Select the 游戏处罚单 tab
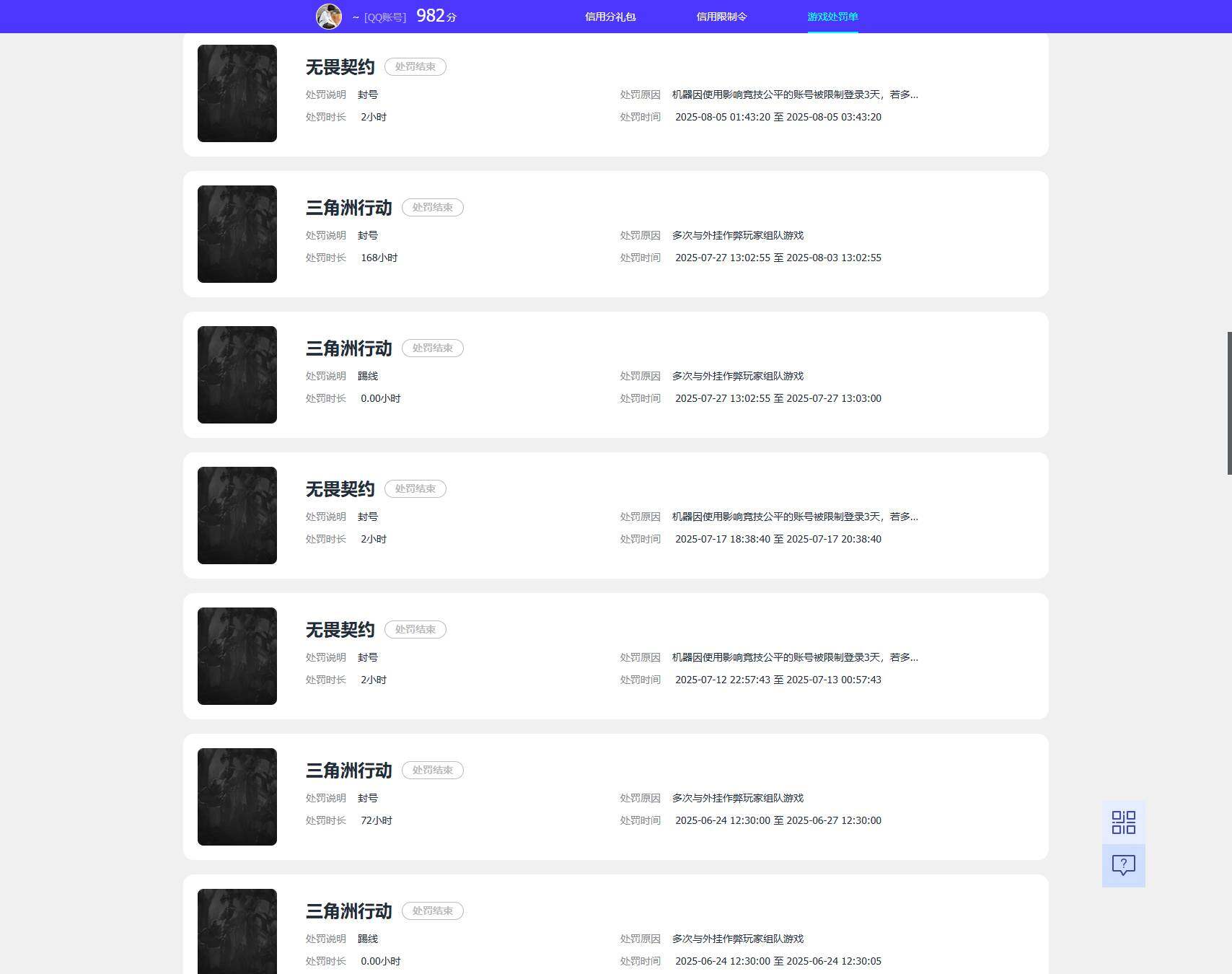The height and width of the screenshot is (974, 1232). 832,17
